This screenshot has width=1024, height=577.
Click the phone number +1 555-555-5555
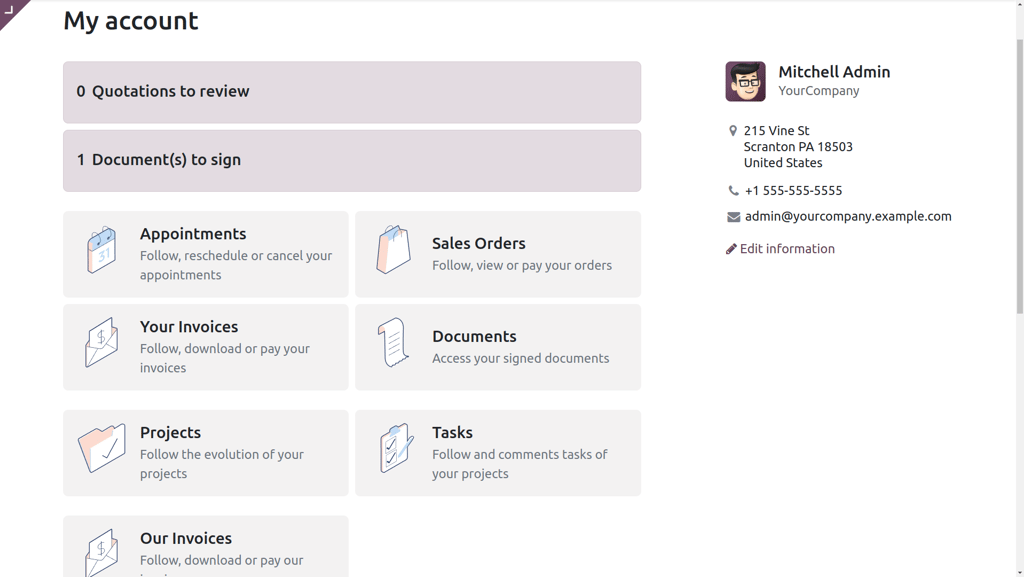point(793,190)
